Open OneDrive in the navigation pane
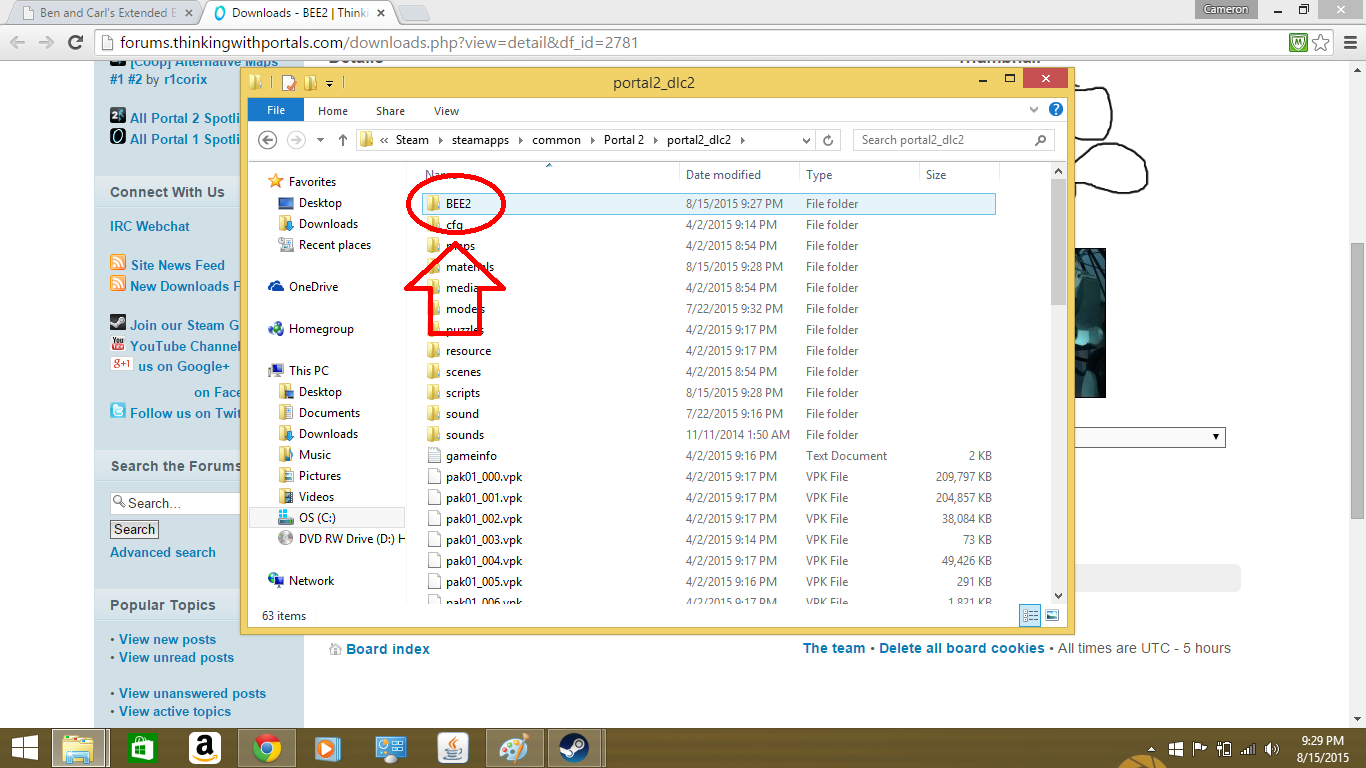This screenshot has height=768, width=1366. pos(313,287)
